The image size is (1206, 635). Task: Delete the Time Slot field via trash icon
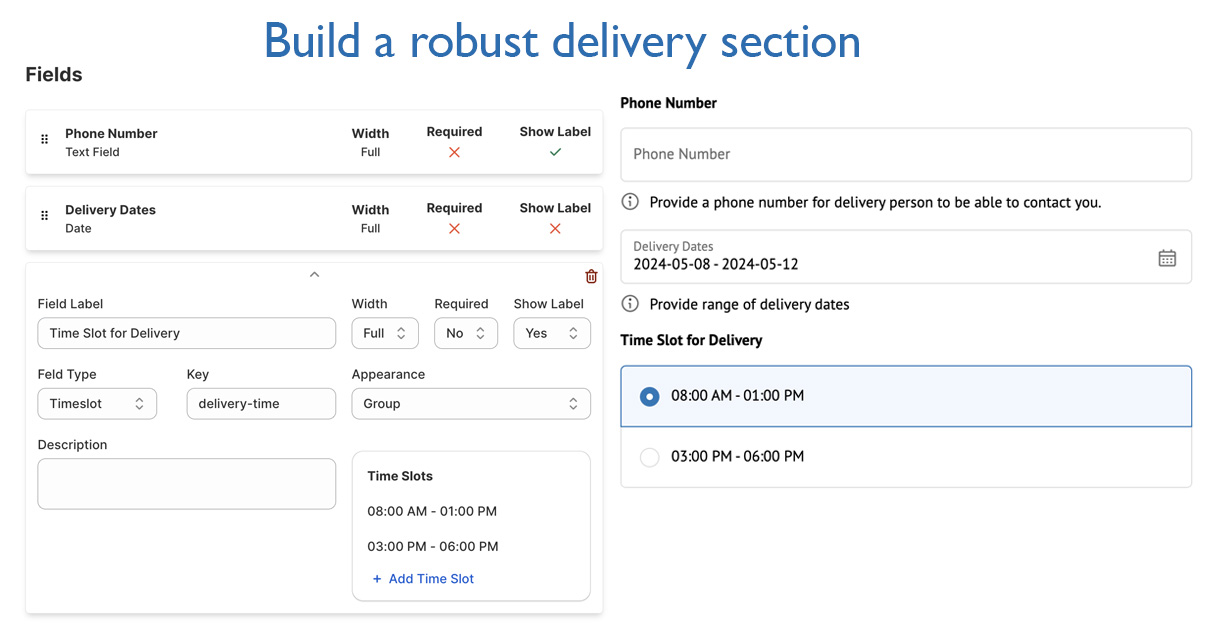click(591, 276)
